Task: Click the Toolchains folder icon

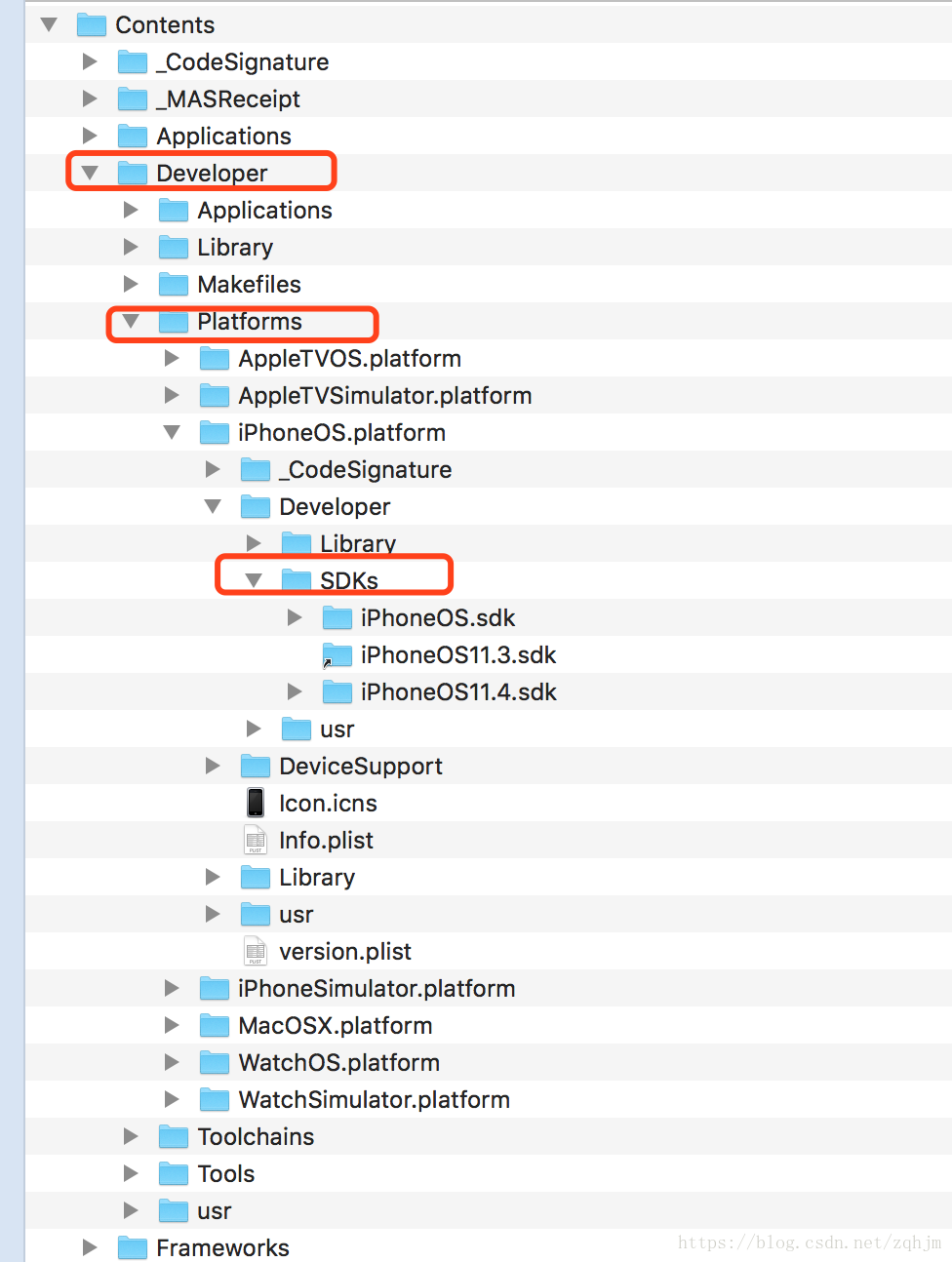Action: [x=174, y=1136]
